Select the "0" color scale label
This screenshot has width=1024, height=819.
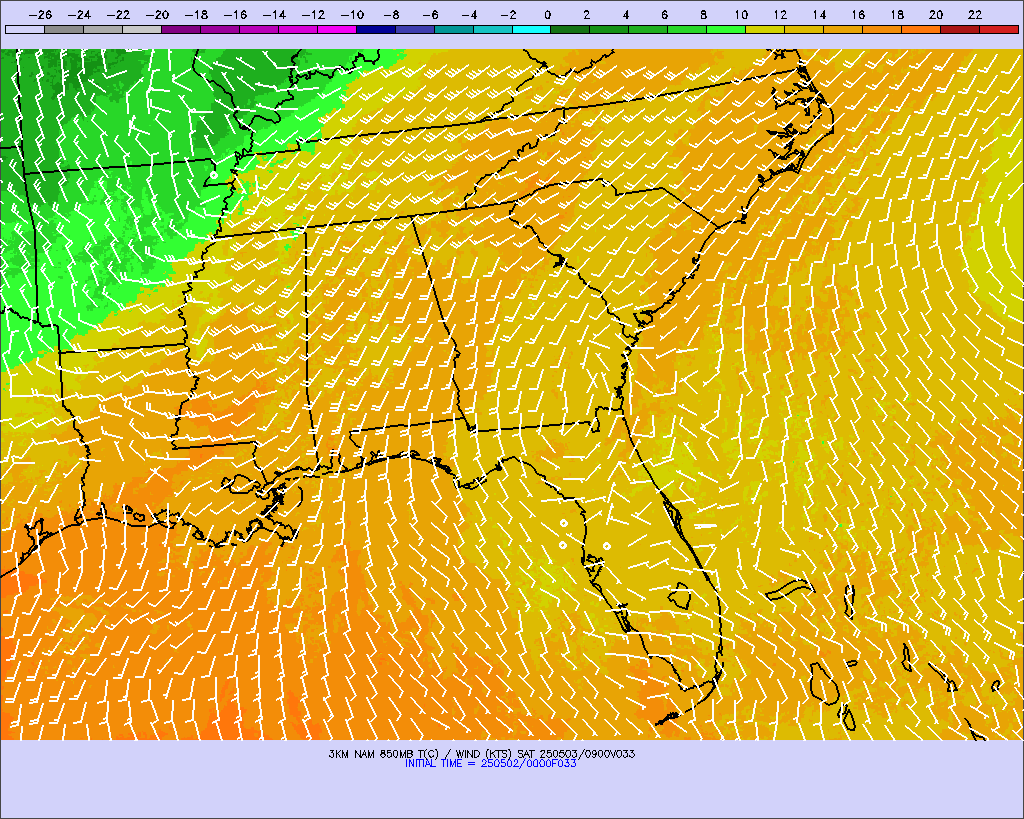[547, 14]
